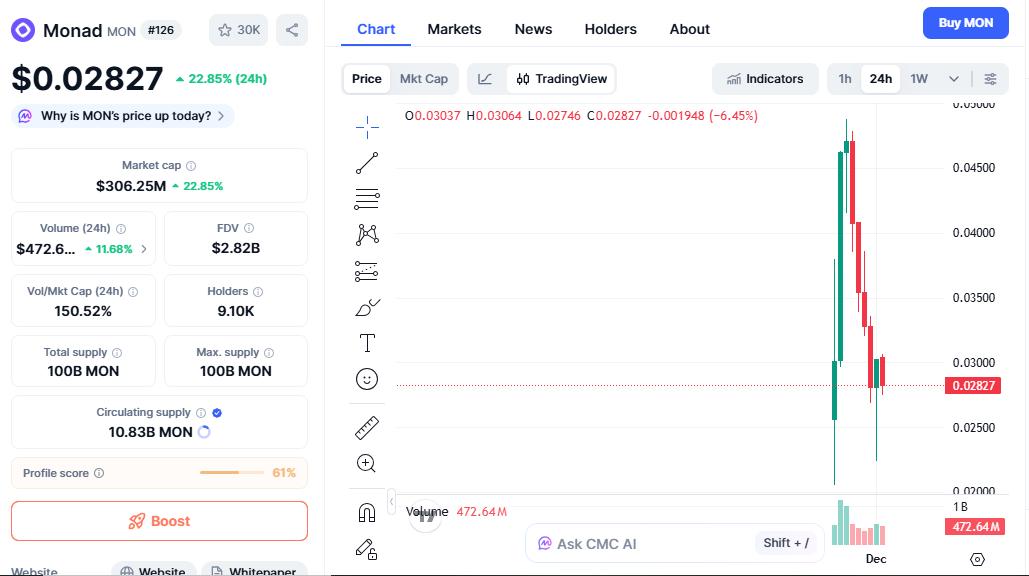This screenshot has height=576, width=1029.
Task: Open the XABCD pattern tool
Action: coord(367,235)
